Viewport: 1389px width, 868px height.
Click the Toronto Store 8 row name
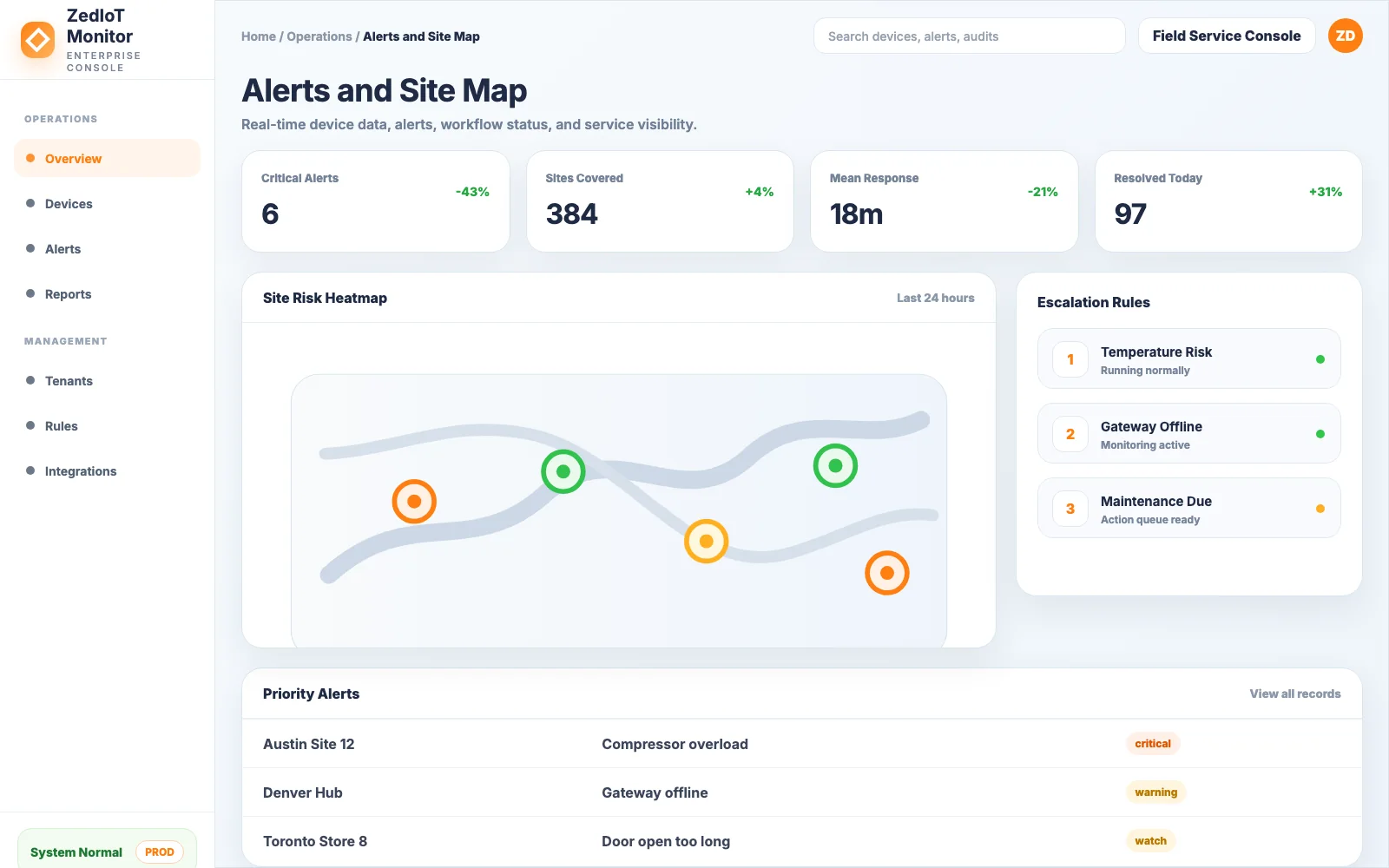click(x=314, y=841)
